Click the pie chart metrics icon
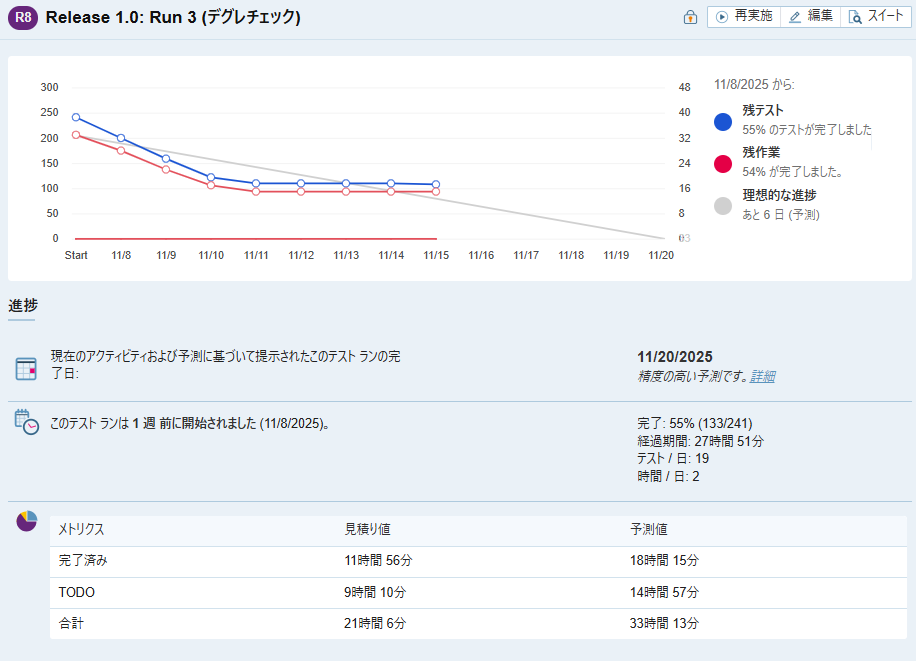This screenshot has width=916, height=661. coord(26,521)
